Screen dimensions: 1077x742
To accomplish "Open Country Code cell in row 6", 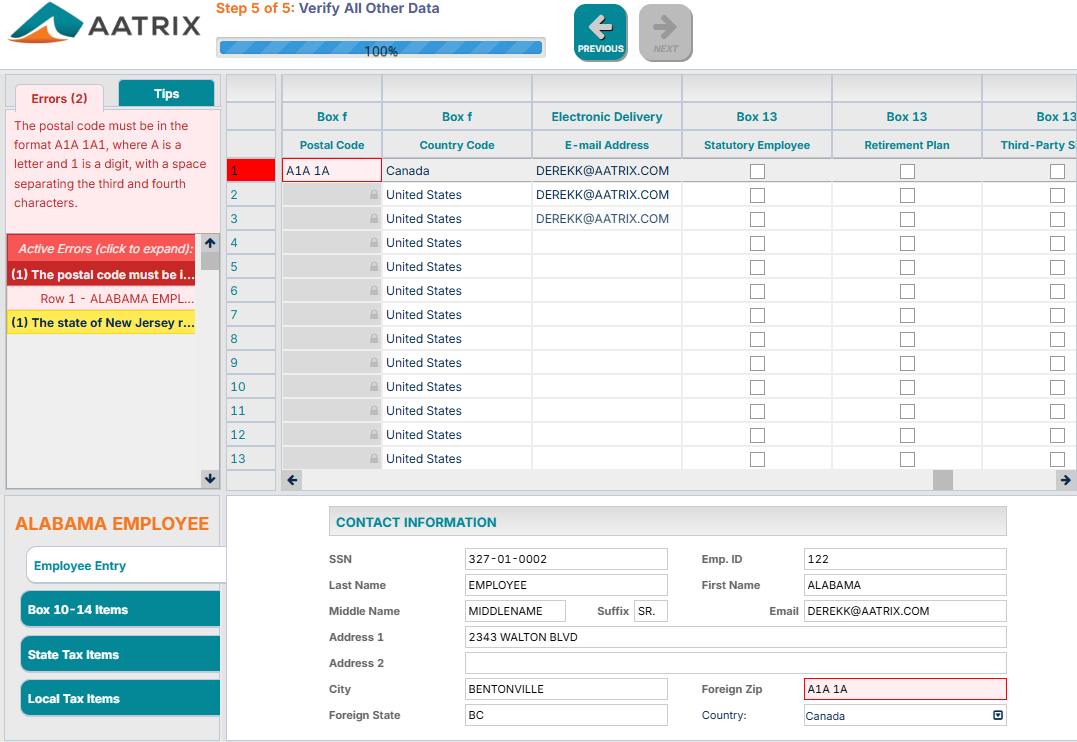I will pos(457,291).
